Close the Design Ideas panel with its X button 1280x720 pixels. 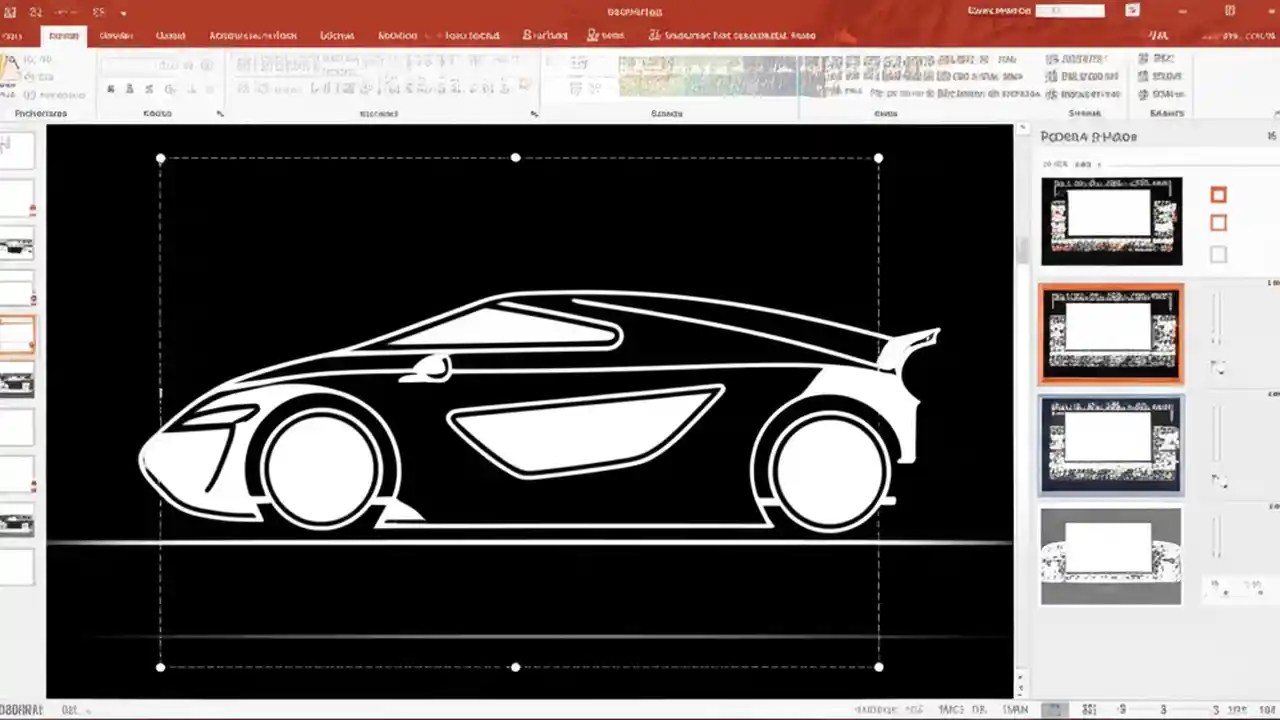tap(1269, 136)
